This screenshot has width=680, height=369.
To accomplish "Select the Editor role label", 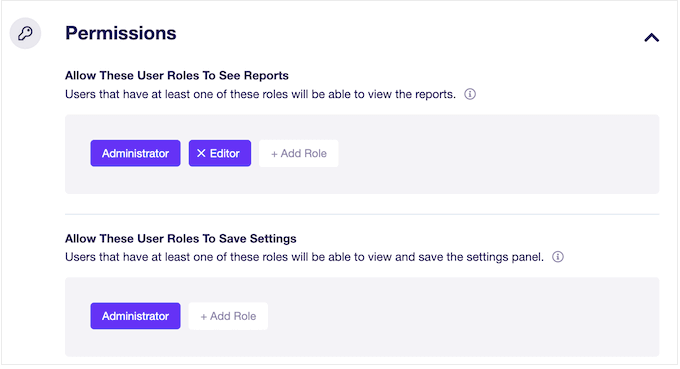I will click(225, 153).
